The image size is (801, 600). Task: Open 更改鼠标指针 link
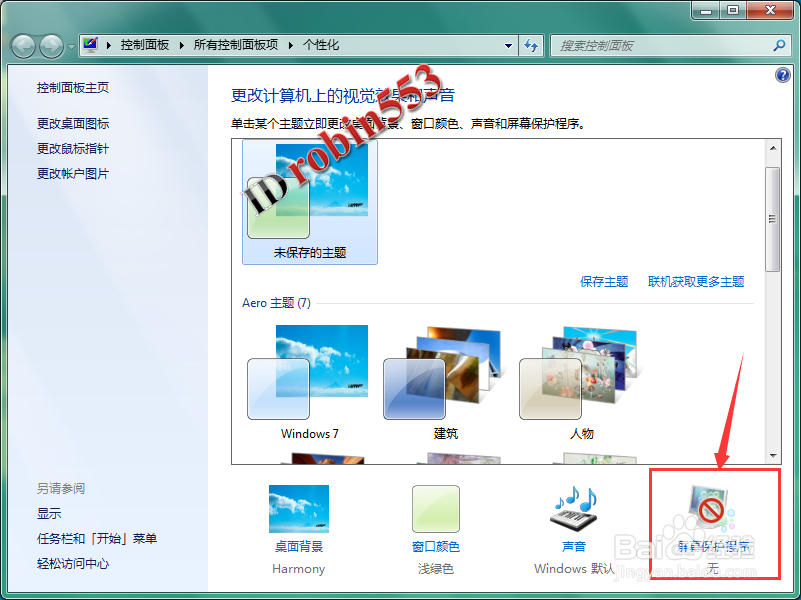tap(73, 149)
